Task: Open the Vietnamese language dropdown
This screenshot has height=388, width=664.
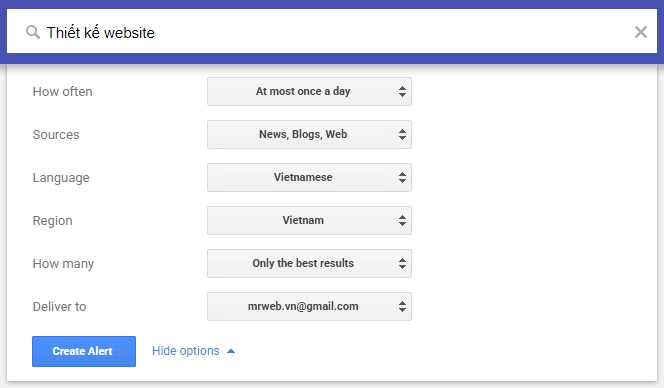Action: point(309,177)
